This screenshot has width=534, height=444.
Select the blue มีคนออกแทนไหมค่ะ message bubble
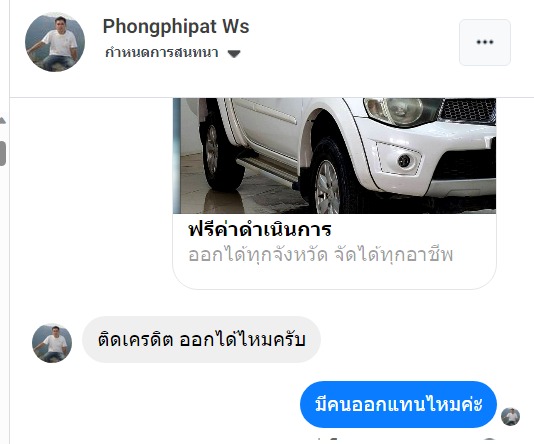pos(398,405)
